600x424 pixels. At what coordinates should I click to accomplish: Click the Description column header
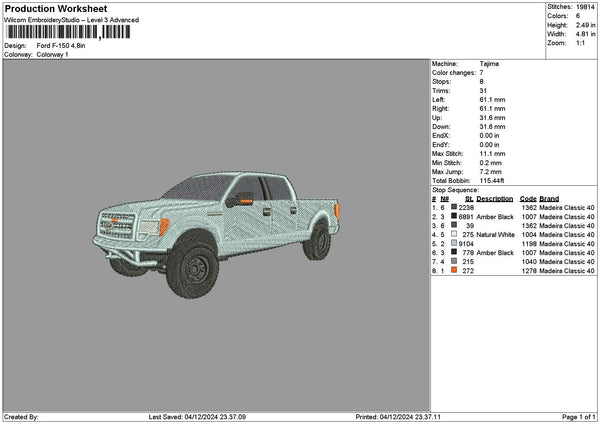pyautogui.click(x=495, y=199)
